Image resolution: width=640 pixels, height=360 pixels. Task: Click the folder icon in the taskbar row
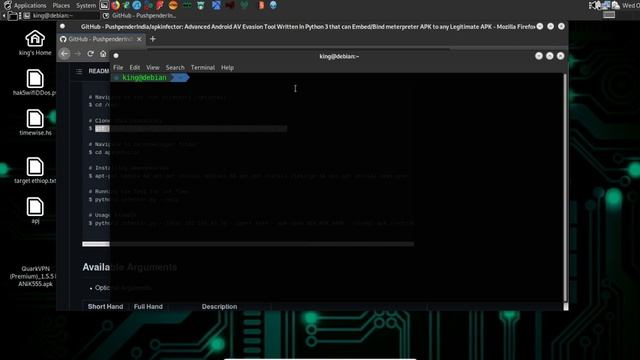pyautogui.click(x=13, y=16)
